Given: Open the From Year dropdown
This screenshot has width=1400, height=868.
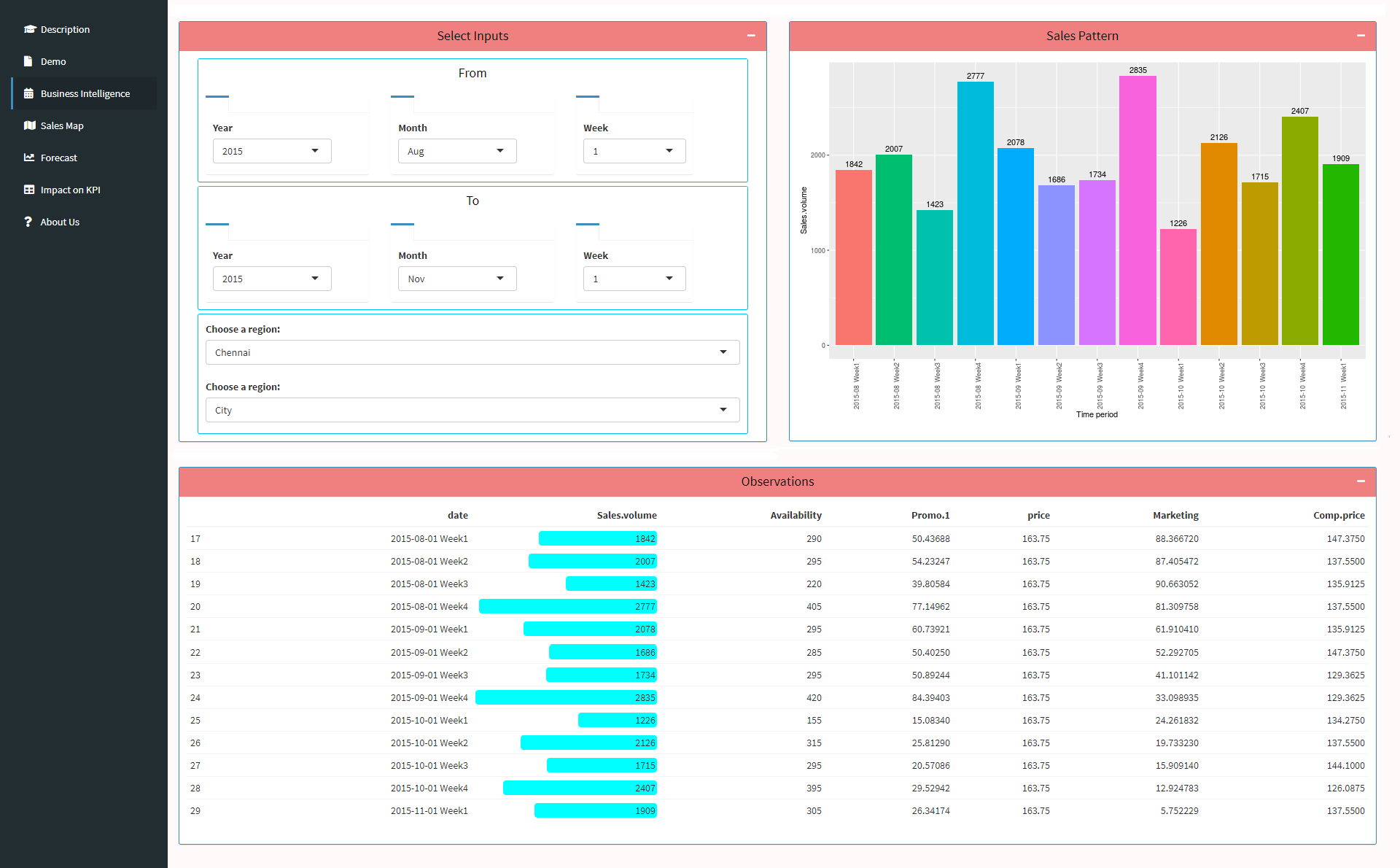Looking at the screenshot, I should click(x=272, y=151).
